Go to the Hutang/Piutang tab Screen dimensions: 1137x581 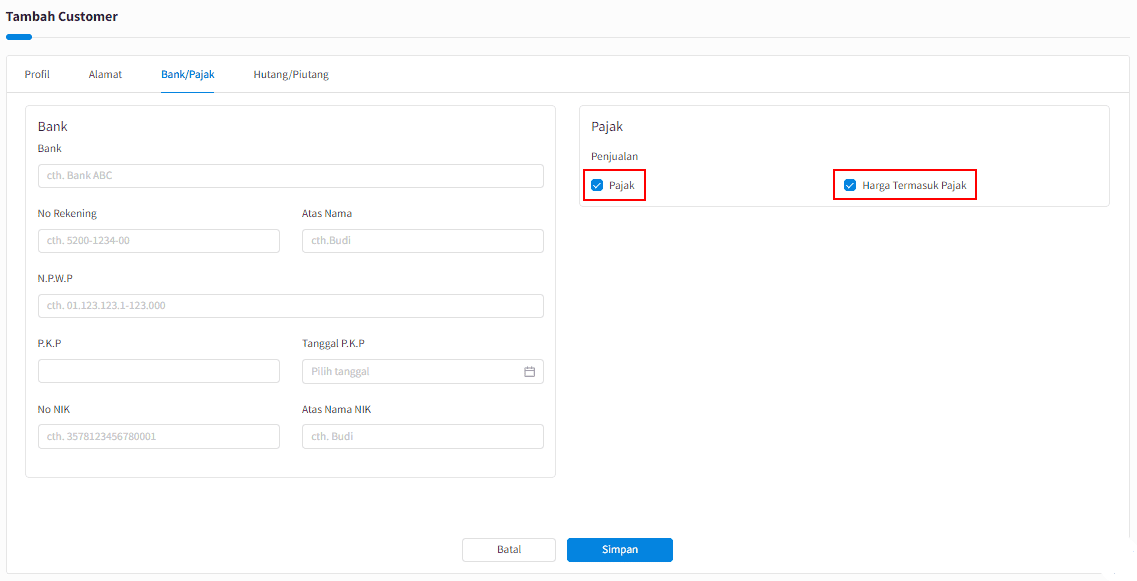pos(291,74)
